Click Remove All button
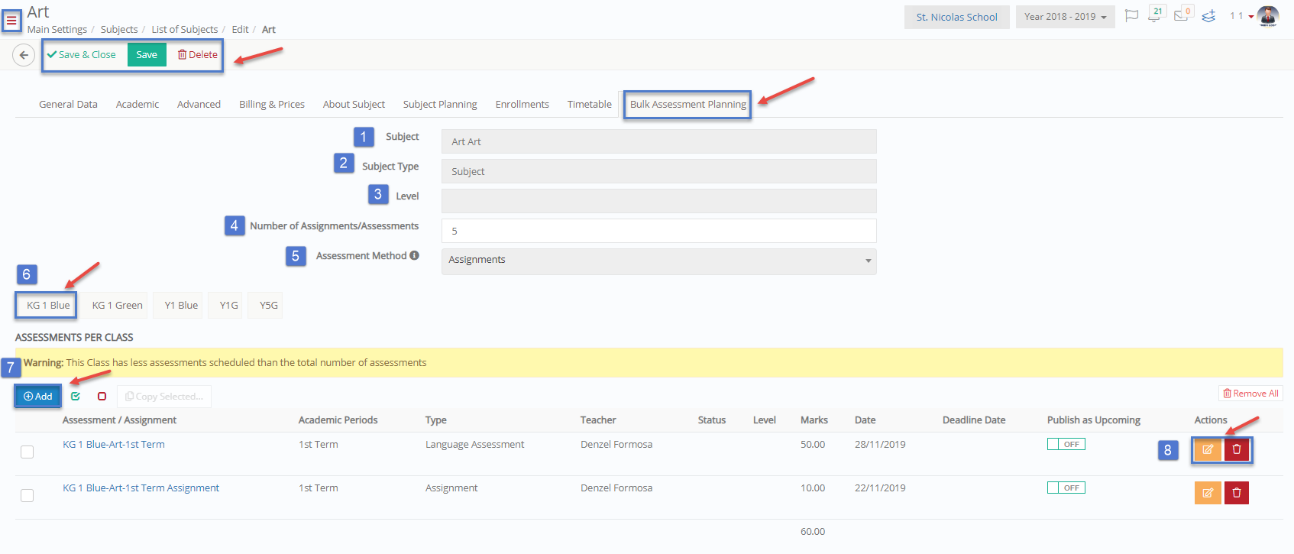This screenshot has height=554, width=1294. pyautogui.click(x=1251, y=394)
